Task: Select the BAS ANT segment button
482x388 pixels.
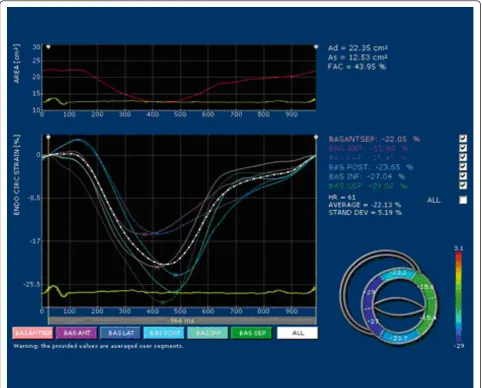Action: click(x=77, y=333)
